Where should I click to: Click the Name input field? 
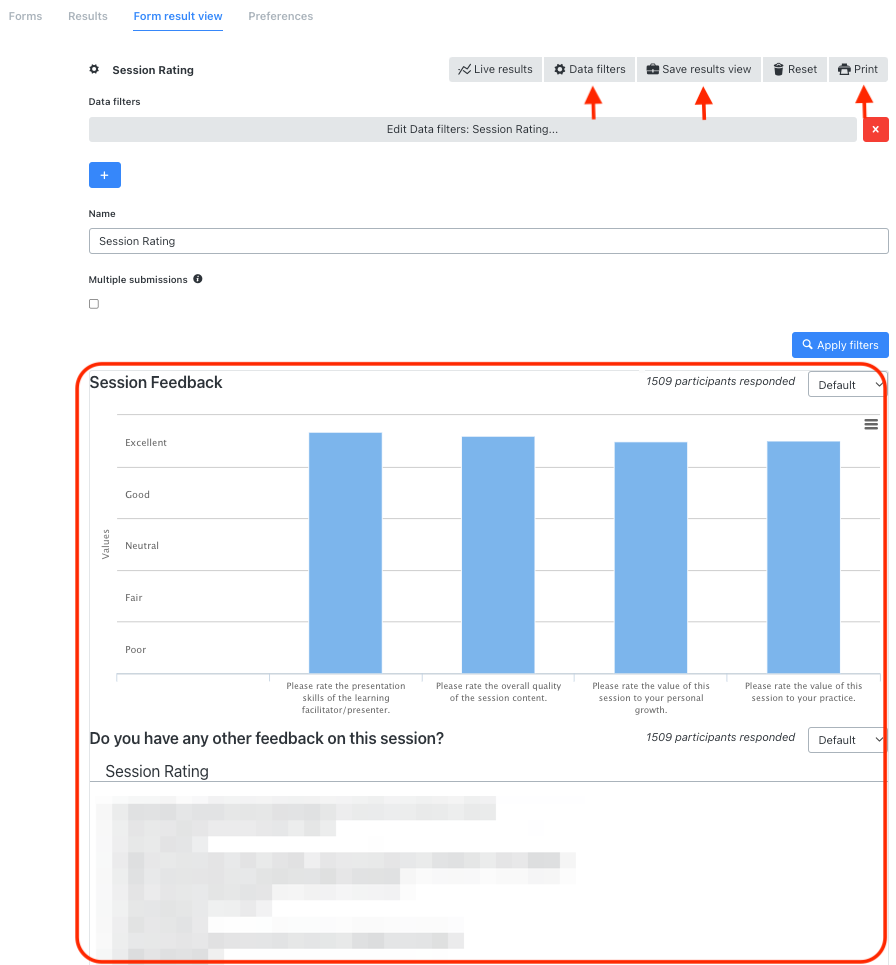(489, 241)
